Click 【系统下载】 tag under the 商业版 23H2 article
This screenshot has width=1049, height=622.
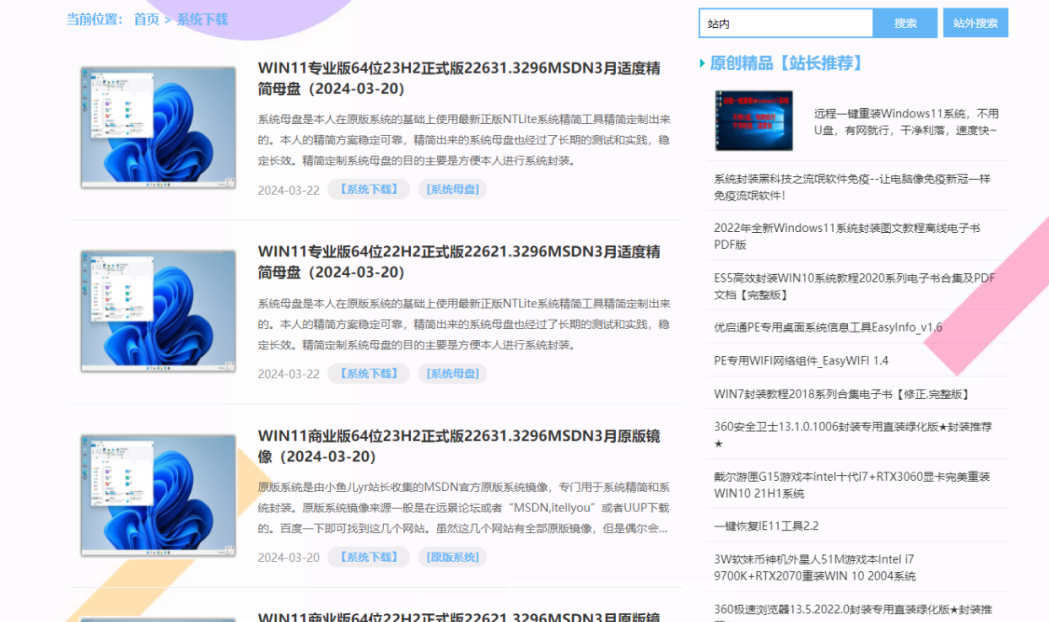pyautogui.click(x=369, y=557)
